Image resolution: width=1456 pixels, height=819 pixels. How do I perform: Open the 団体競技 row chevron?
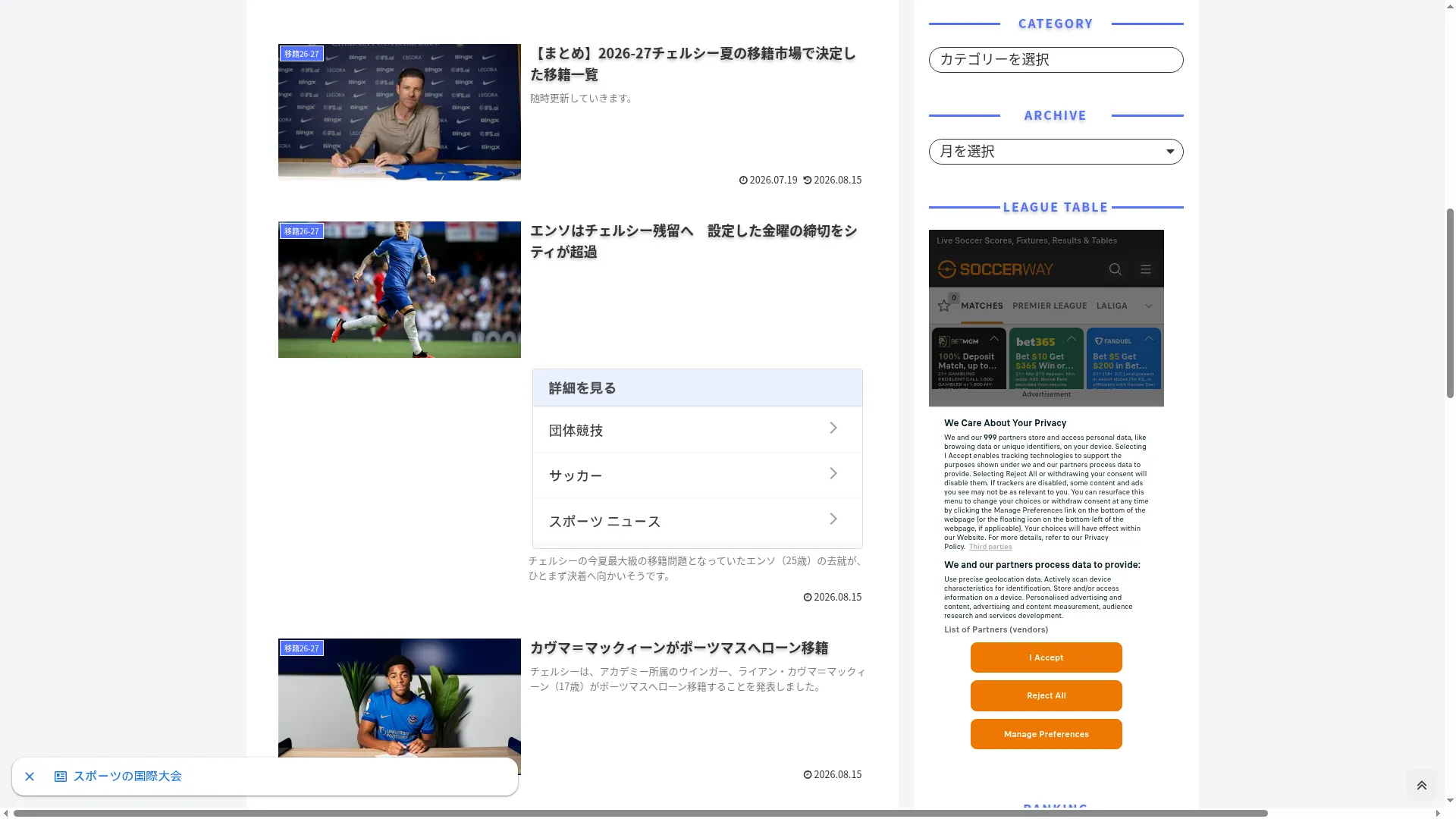click(x=833, y=428)
